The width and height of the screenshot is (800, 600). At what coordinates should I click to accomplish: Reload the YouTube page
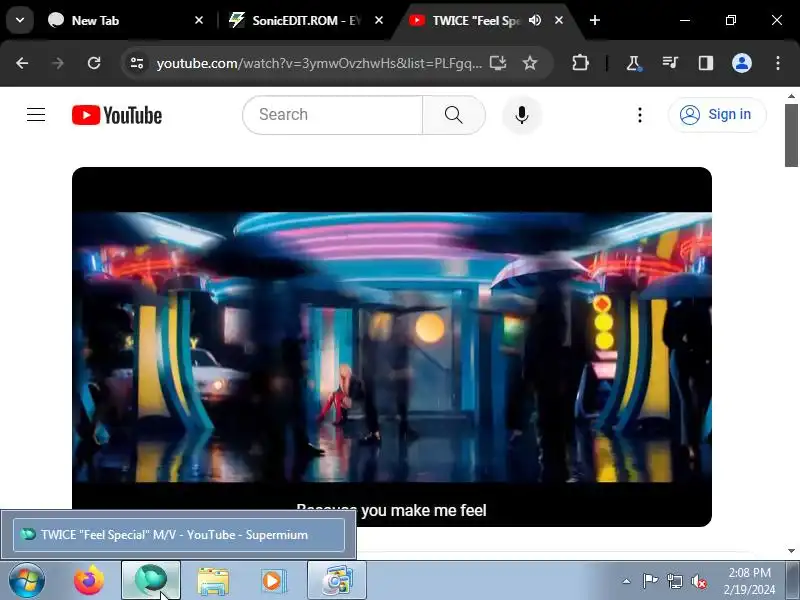94,63
